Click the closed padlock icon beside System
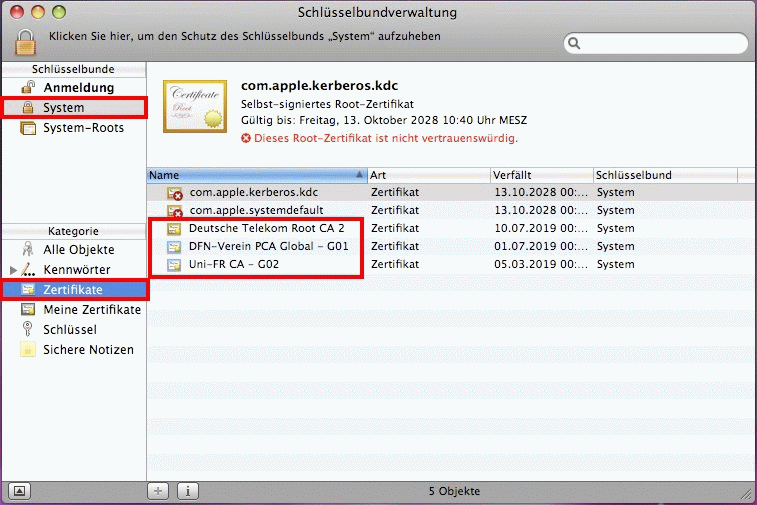 coord(28,107)
